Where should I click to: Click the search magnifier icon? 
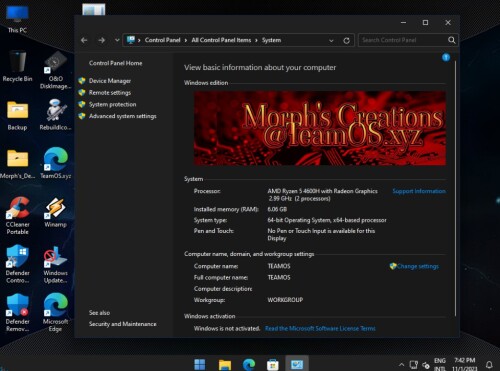tap(452, 40)
